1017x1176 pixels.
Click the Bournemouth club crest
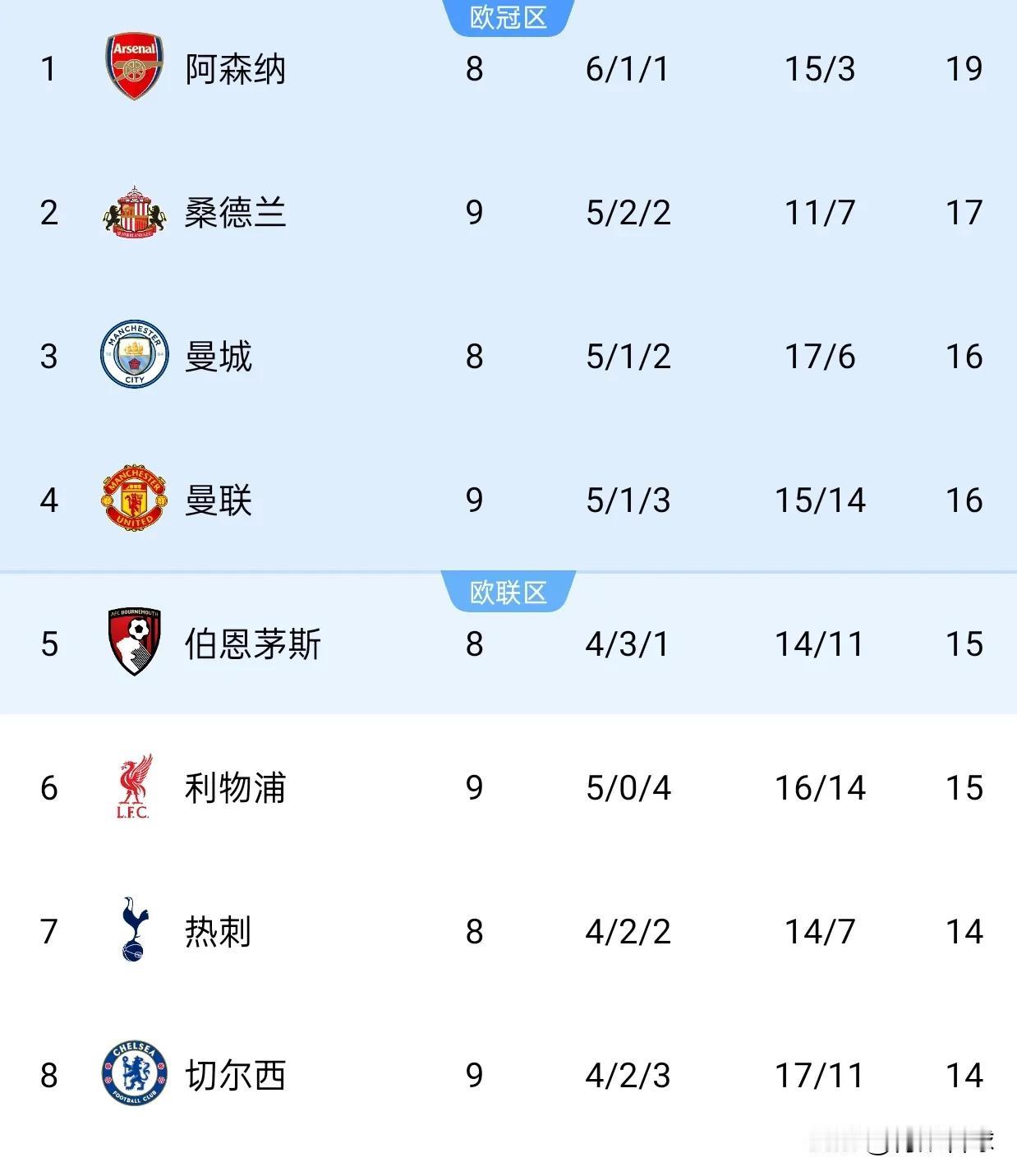(135, 643)
